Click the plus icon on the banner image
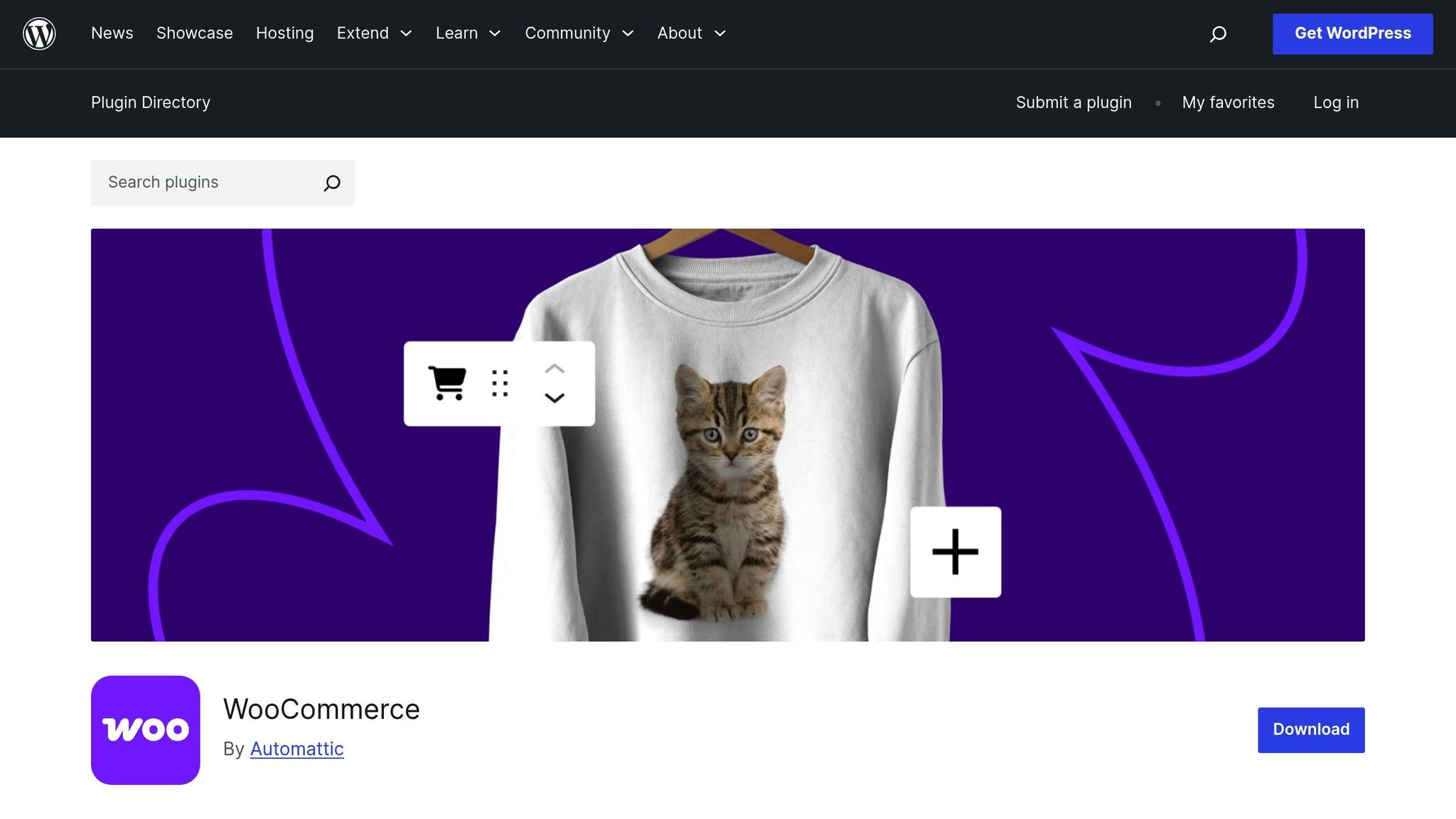This screenshot has height=819, width=1456. coord(955,552)
